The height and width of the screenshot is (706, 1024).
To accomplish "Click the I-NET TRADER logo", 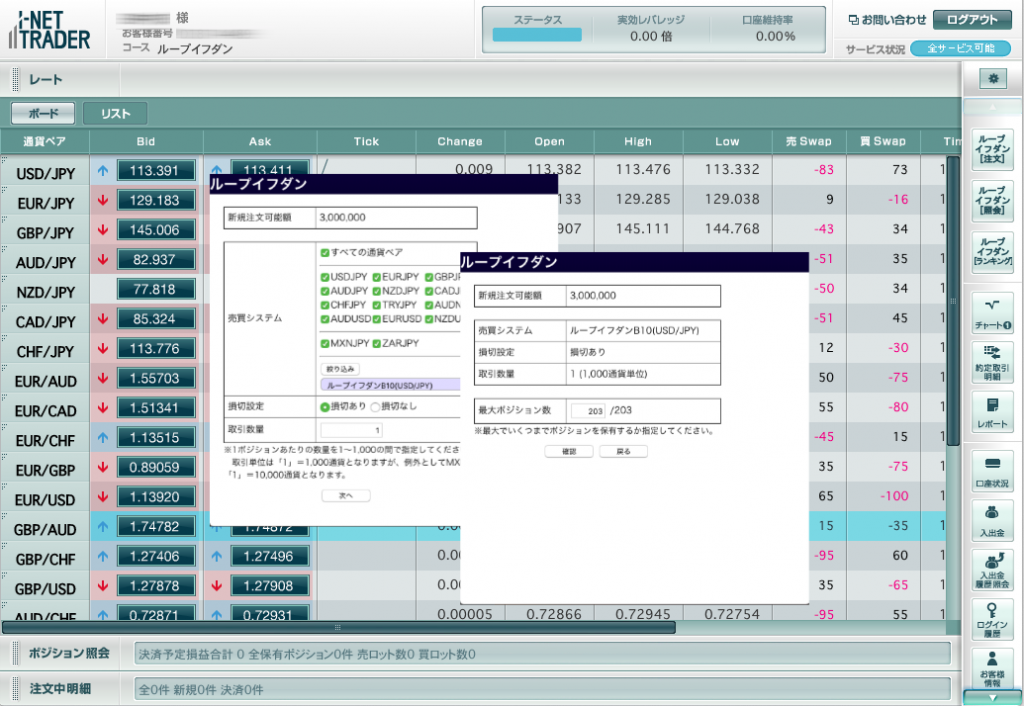I will click(x=50, y=30).
